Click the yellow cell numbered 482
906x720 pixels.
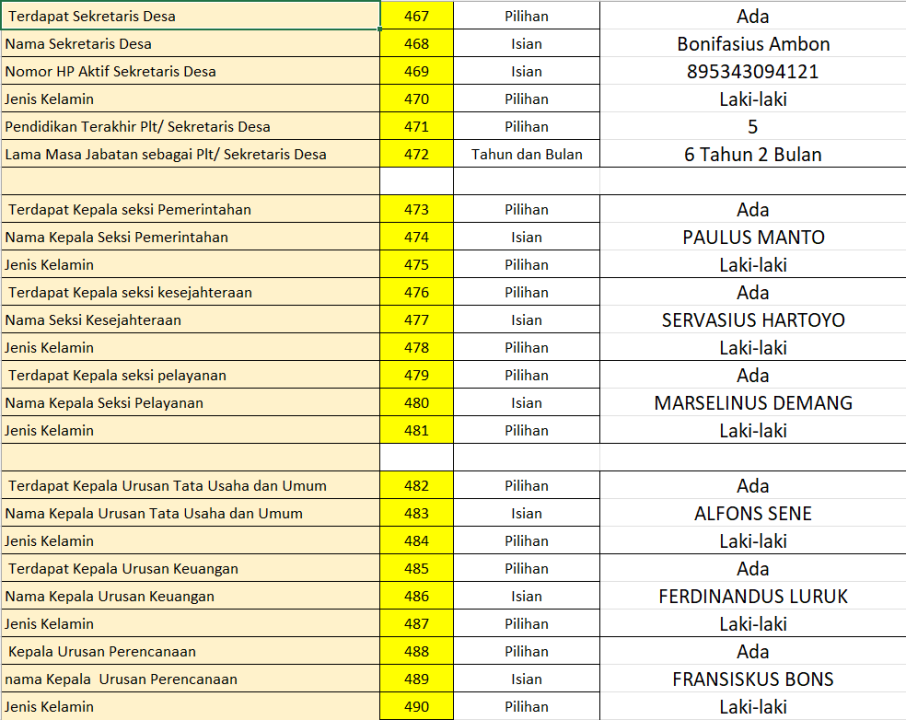coord(416,486)
